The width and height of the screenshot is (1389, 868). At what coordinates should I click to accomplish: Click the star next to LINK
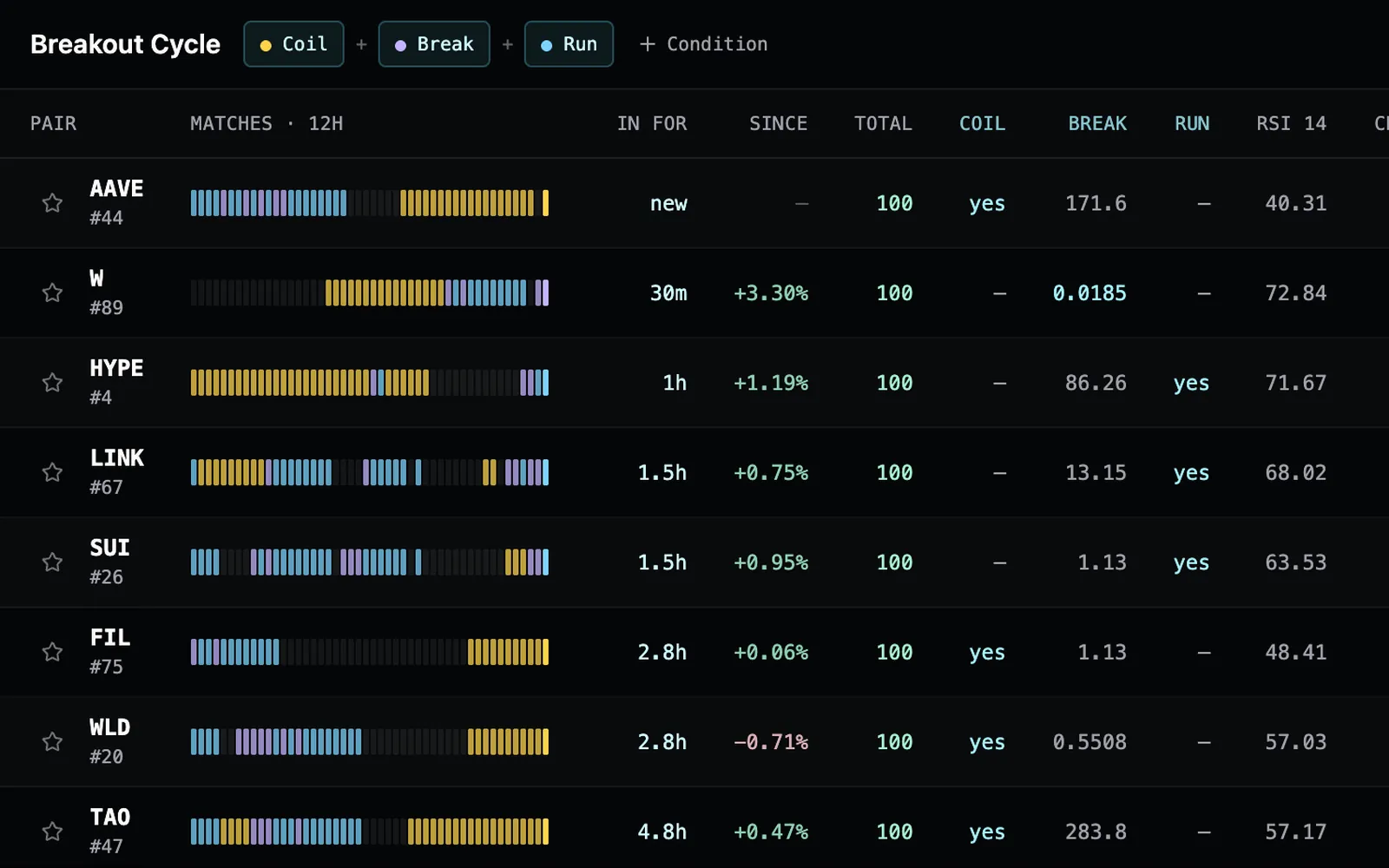[x=52, y=472]
